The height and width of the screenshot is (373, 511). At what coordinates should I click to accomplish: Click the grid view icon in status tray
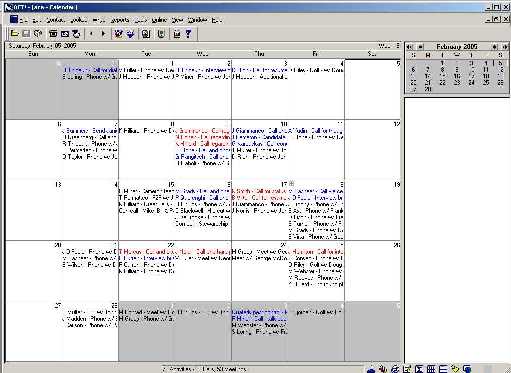click(431, 369)
